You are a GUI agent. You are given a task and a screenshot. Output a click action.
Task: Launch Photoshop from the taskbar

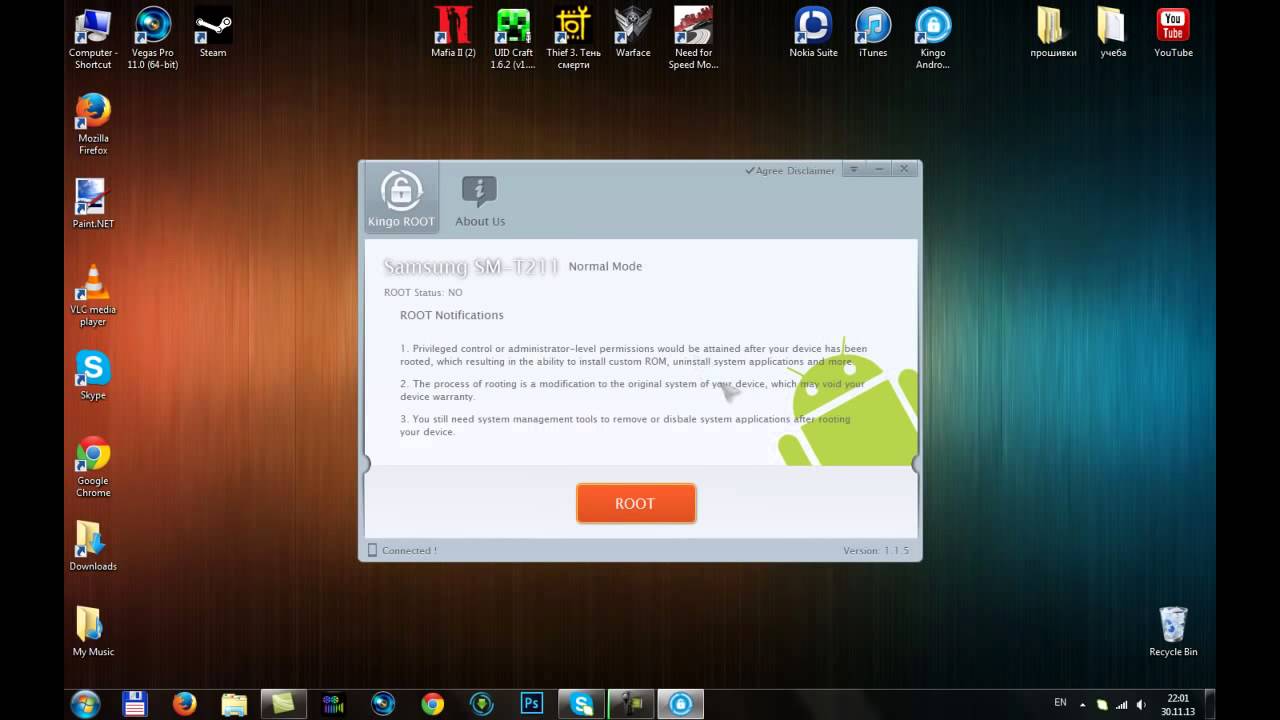tap(532, 704)
